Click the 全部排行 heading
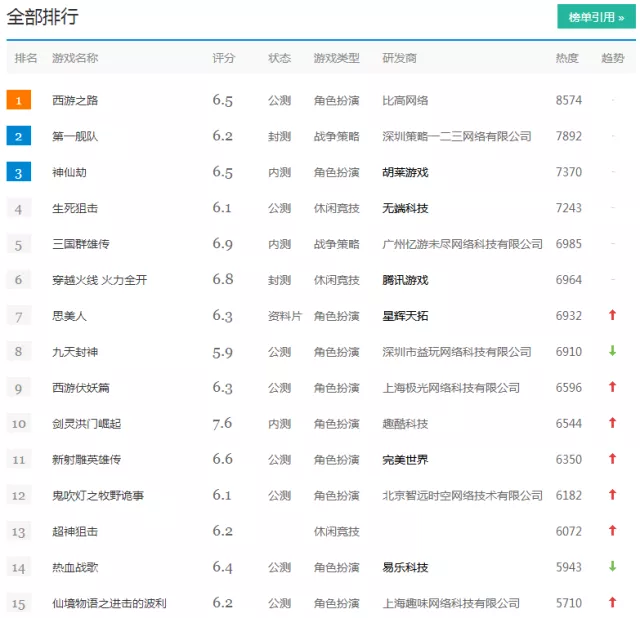 click(42, 17)
